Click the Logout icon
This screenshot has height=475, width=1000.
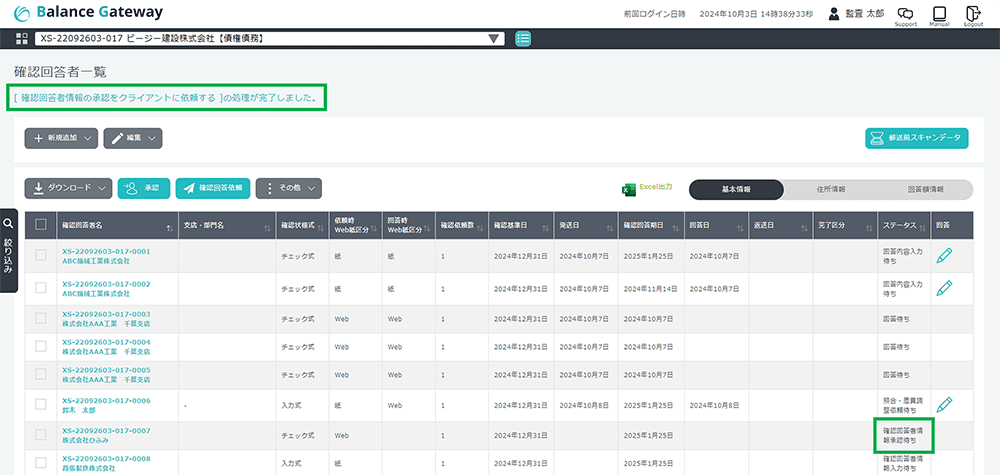973,14
